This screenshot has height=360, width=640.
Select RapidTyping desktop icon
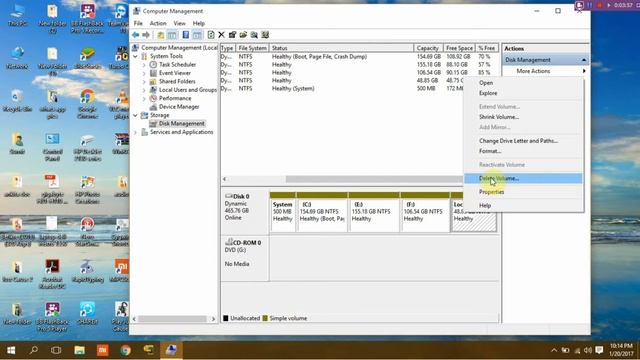[87, 270]
